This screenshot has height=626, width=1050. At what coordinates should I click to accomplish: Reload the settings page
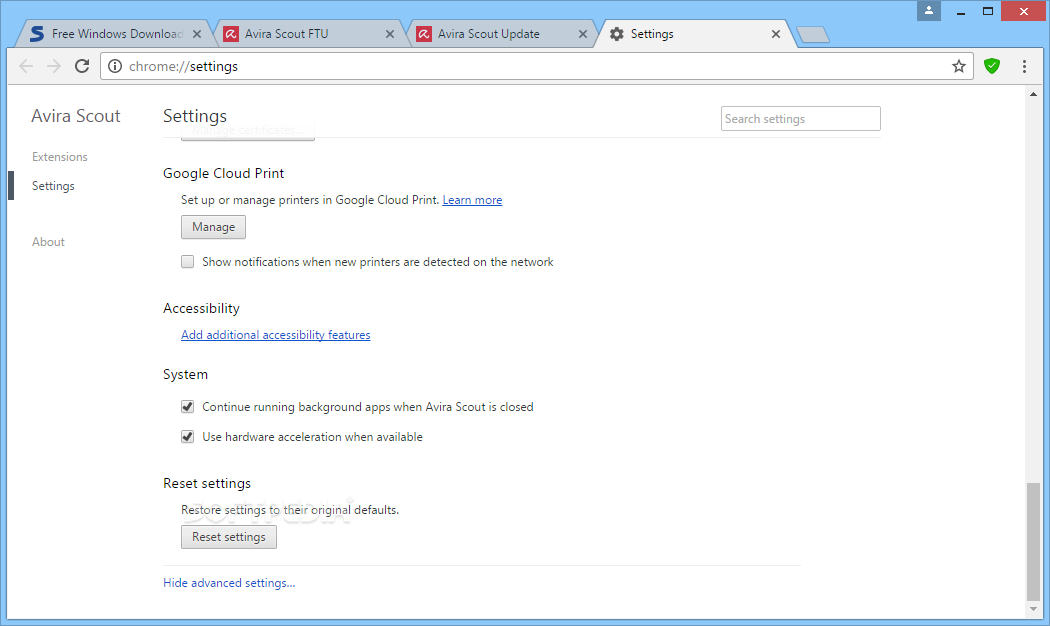click(x=82, y=66)
